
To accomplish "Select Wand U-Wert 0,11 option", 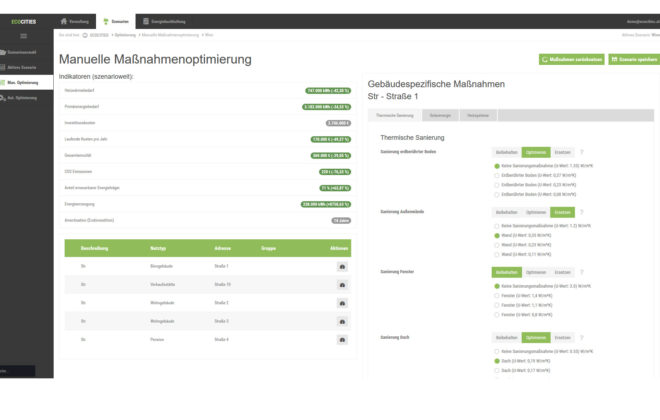I will click(497, 255).
